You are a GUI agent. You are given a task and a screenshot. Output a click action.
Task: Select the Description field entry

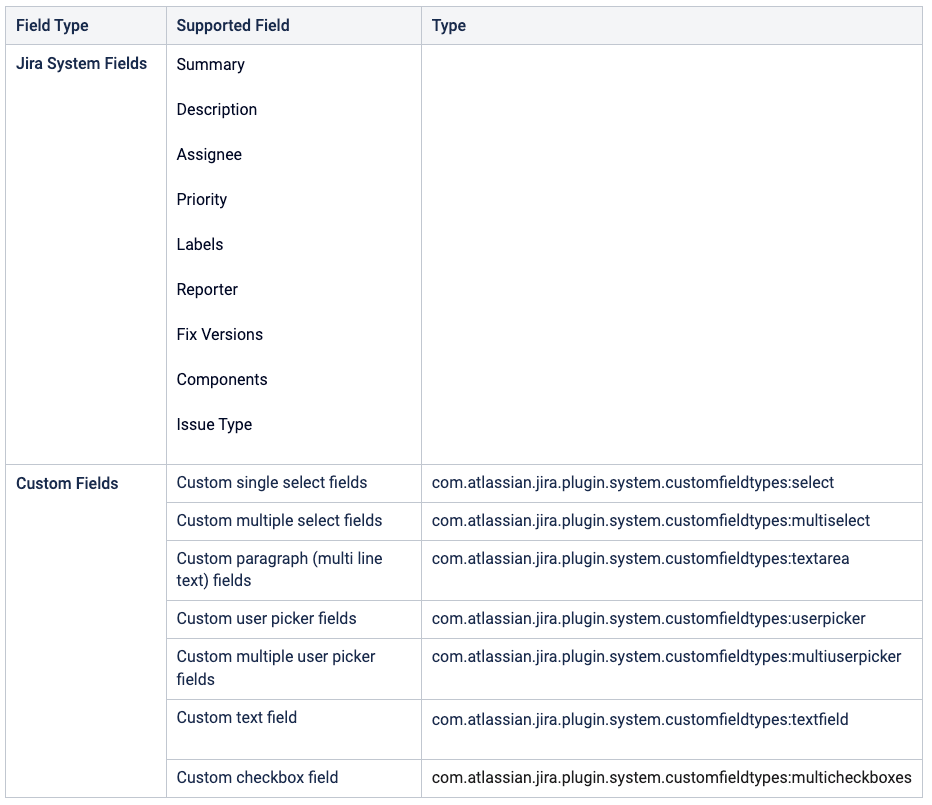[x=217, y=110]
